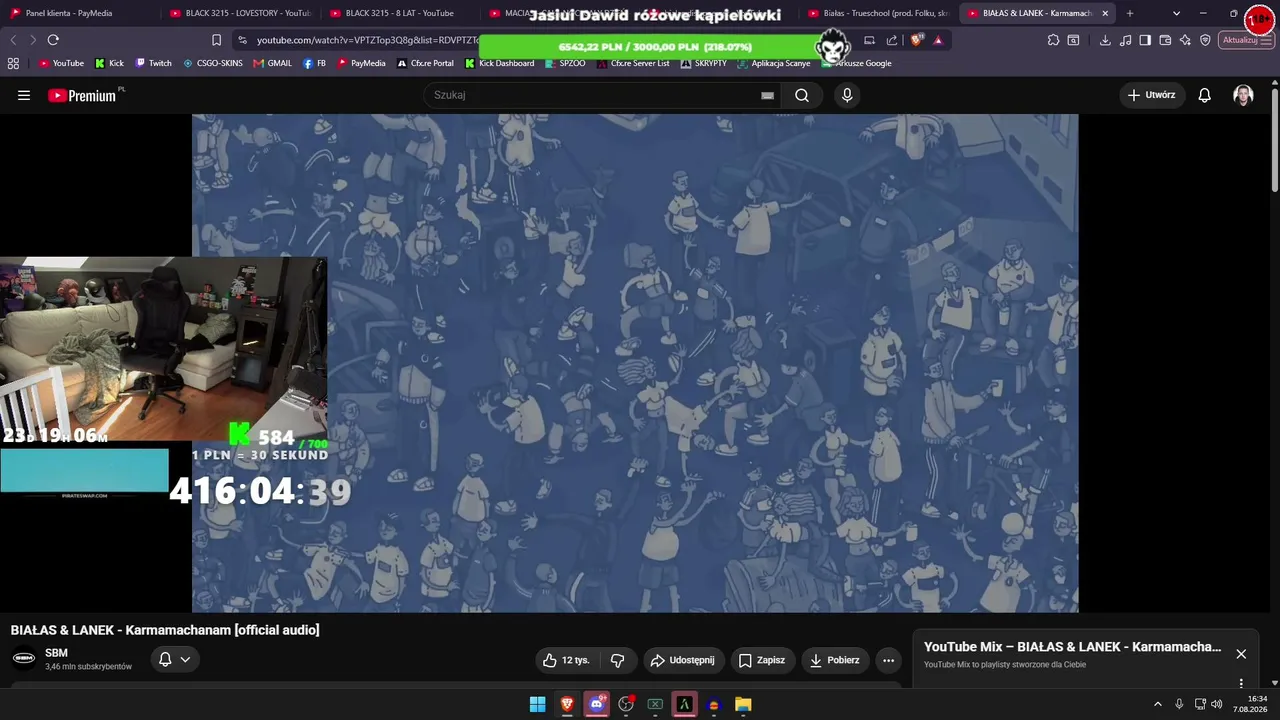Close the YouTube Mix playlist panel

pyautogui.click(x=1241, y=654)
